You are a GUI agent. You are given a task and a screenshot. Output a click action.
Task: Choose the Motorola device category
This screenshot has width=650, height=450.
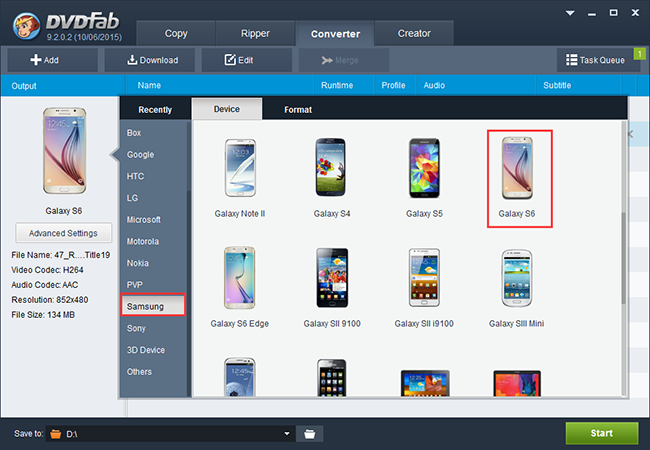[x=153, y=241]
